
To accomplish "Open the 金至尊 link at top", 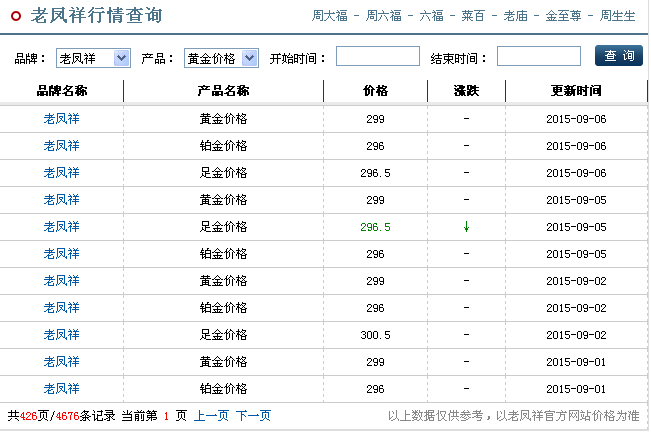I will [563, 16].
